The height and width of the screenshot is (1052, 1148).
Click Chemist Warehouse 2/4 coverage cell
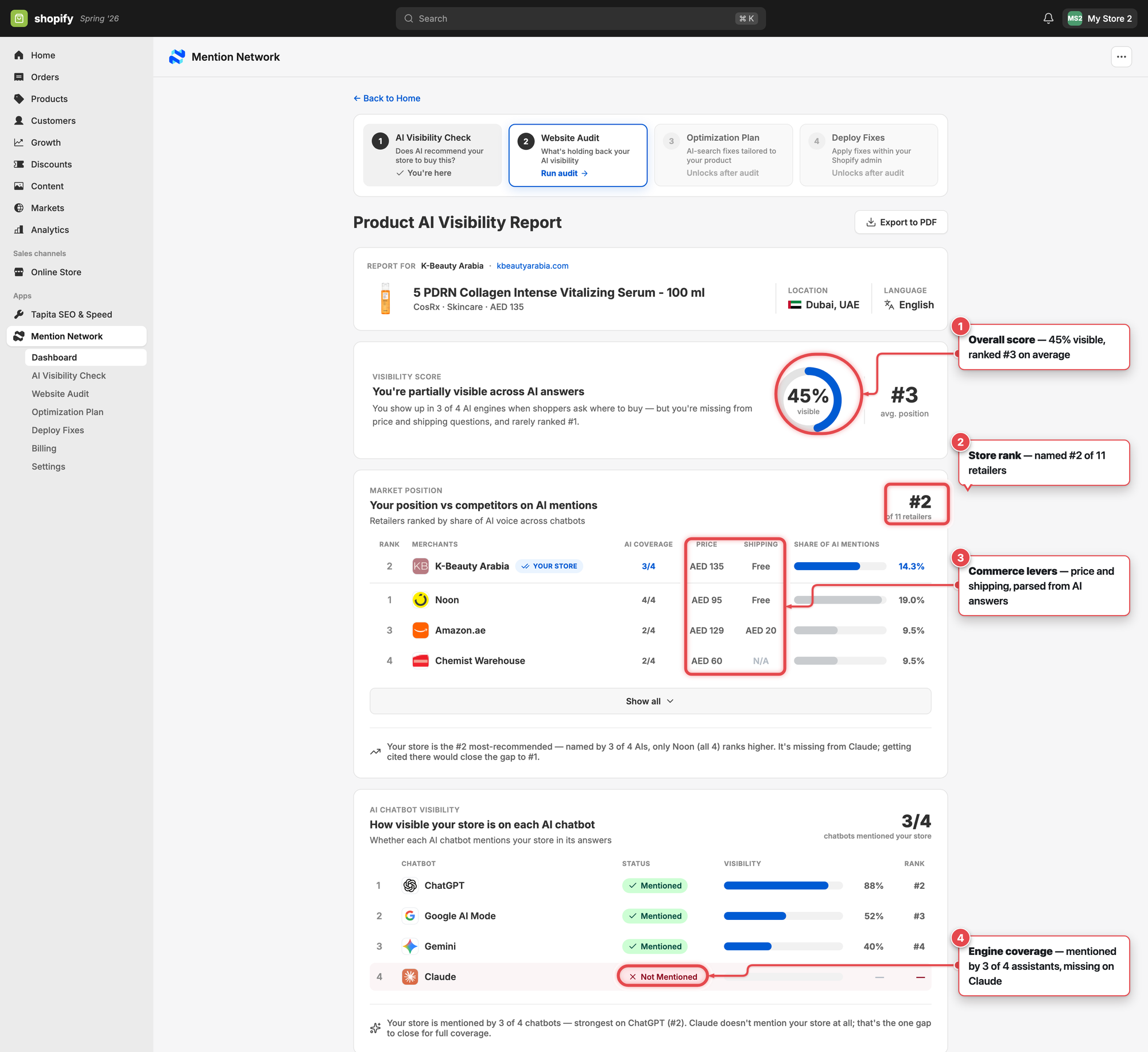[x=649, y=661]
